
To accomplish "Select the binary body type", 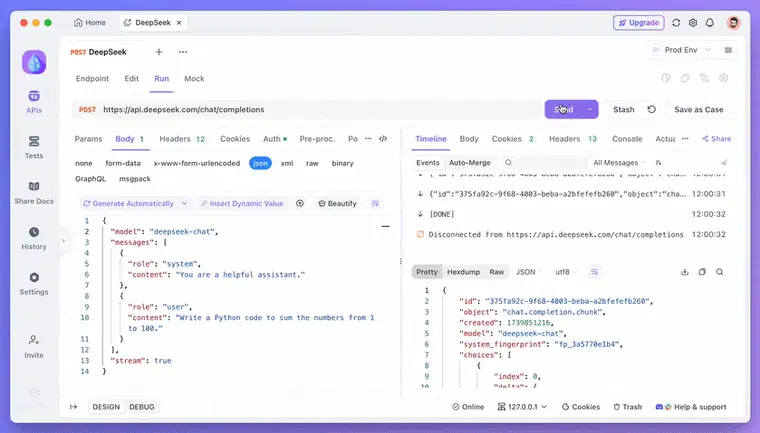I will (343, 163).
